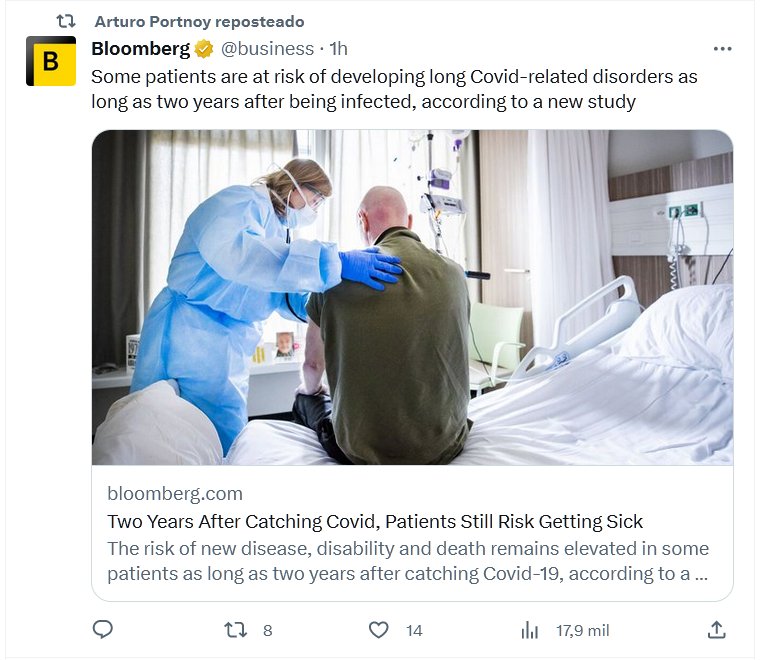This screenshot has width=760, height=660.
Task: Open the "Arturo Portnoy reposteado" link
Action: [x=199, y=21]
